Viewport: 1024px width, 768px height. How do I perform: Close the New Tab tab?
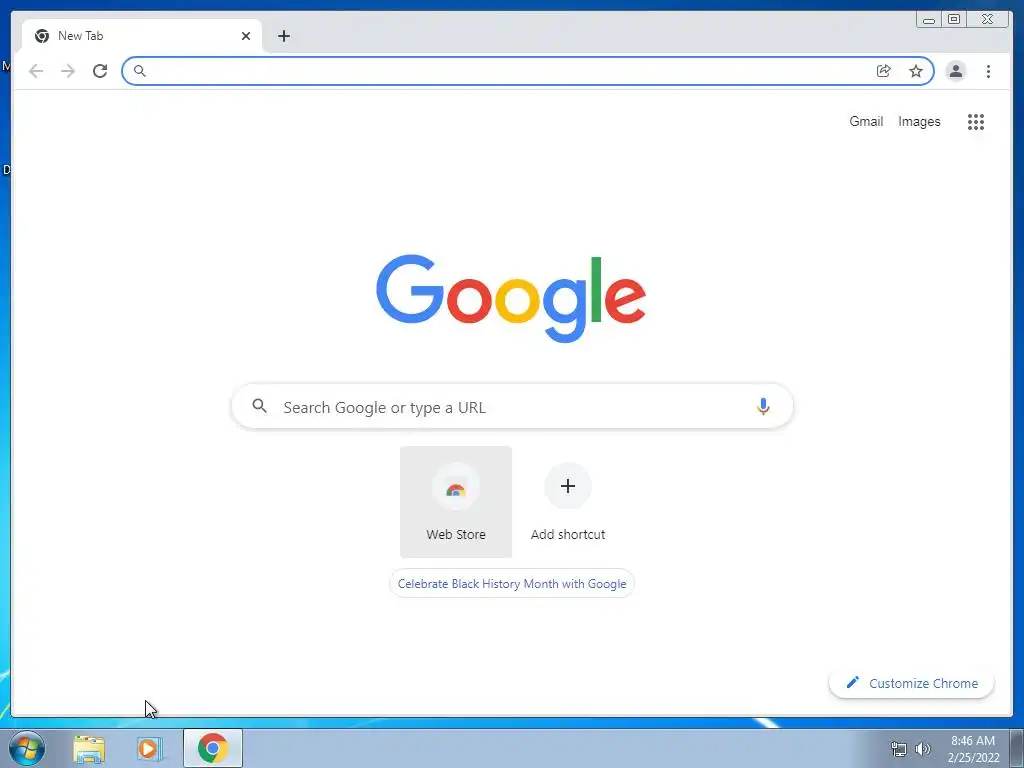click(246, 36)
